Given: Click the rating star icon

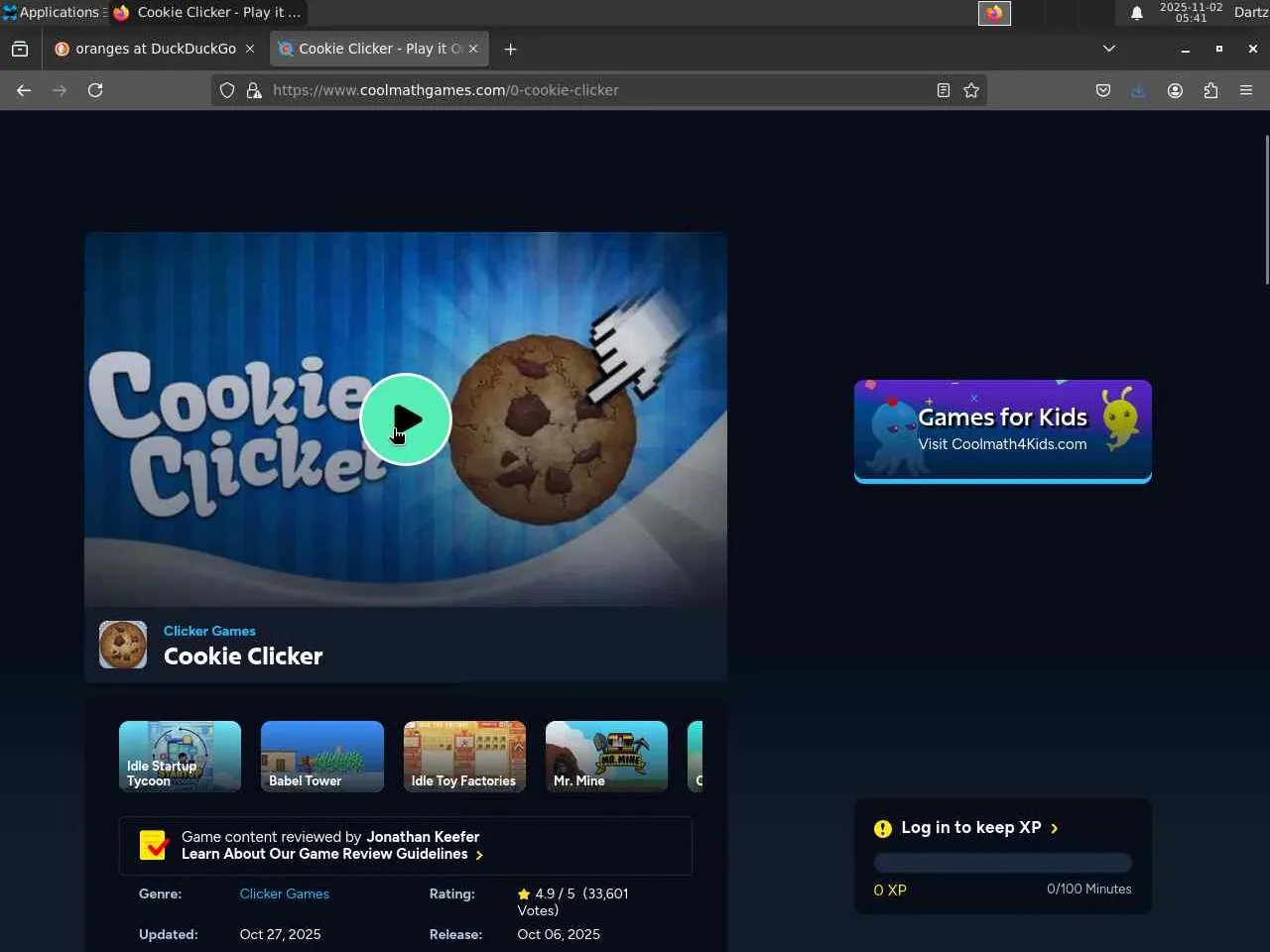Looking at the screenshot, I should pyautogui.click(x=524, y=894).
